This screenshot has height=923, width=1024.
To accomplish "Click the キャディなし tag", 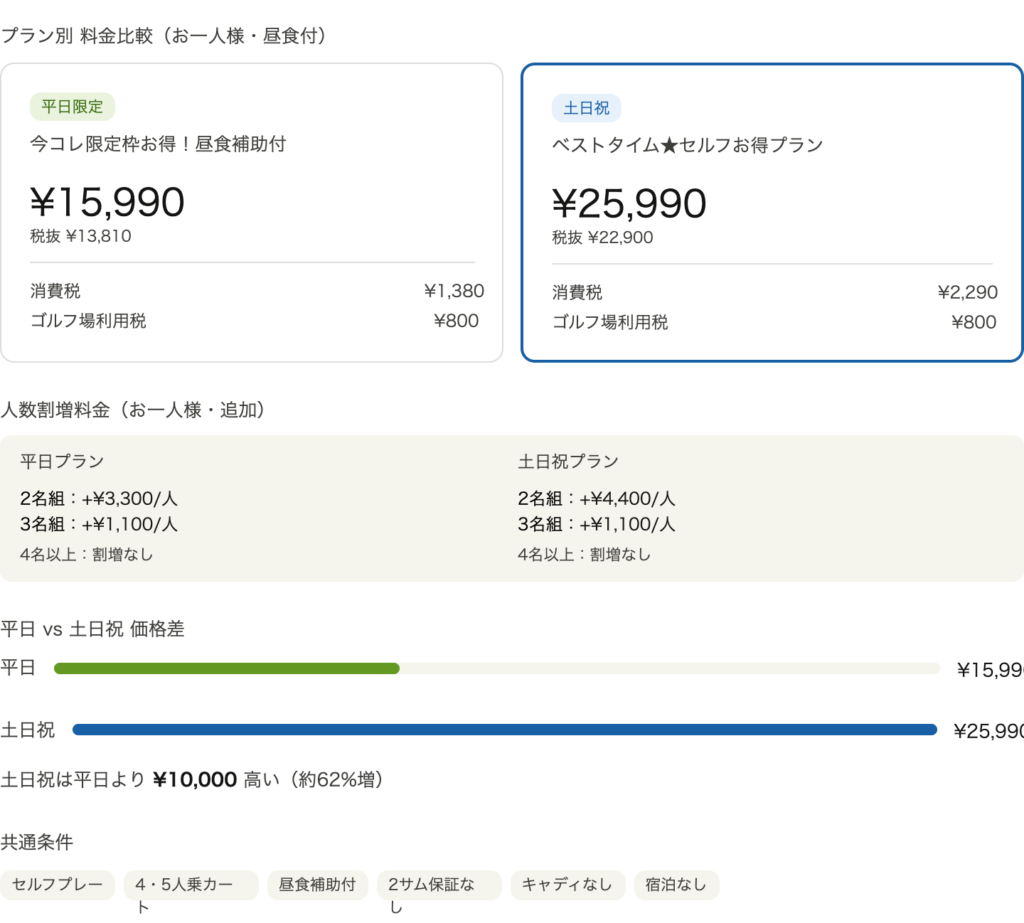I will coord(570,884).
